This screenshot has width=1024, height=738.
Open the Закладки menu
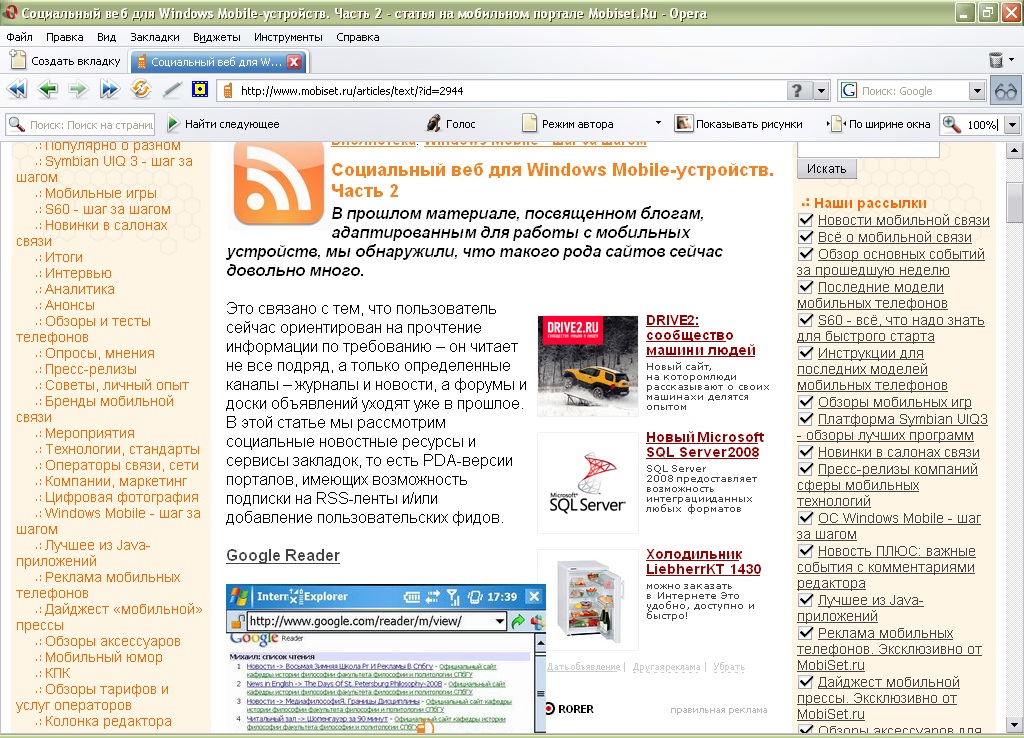154,37
